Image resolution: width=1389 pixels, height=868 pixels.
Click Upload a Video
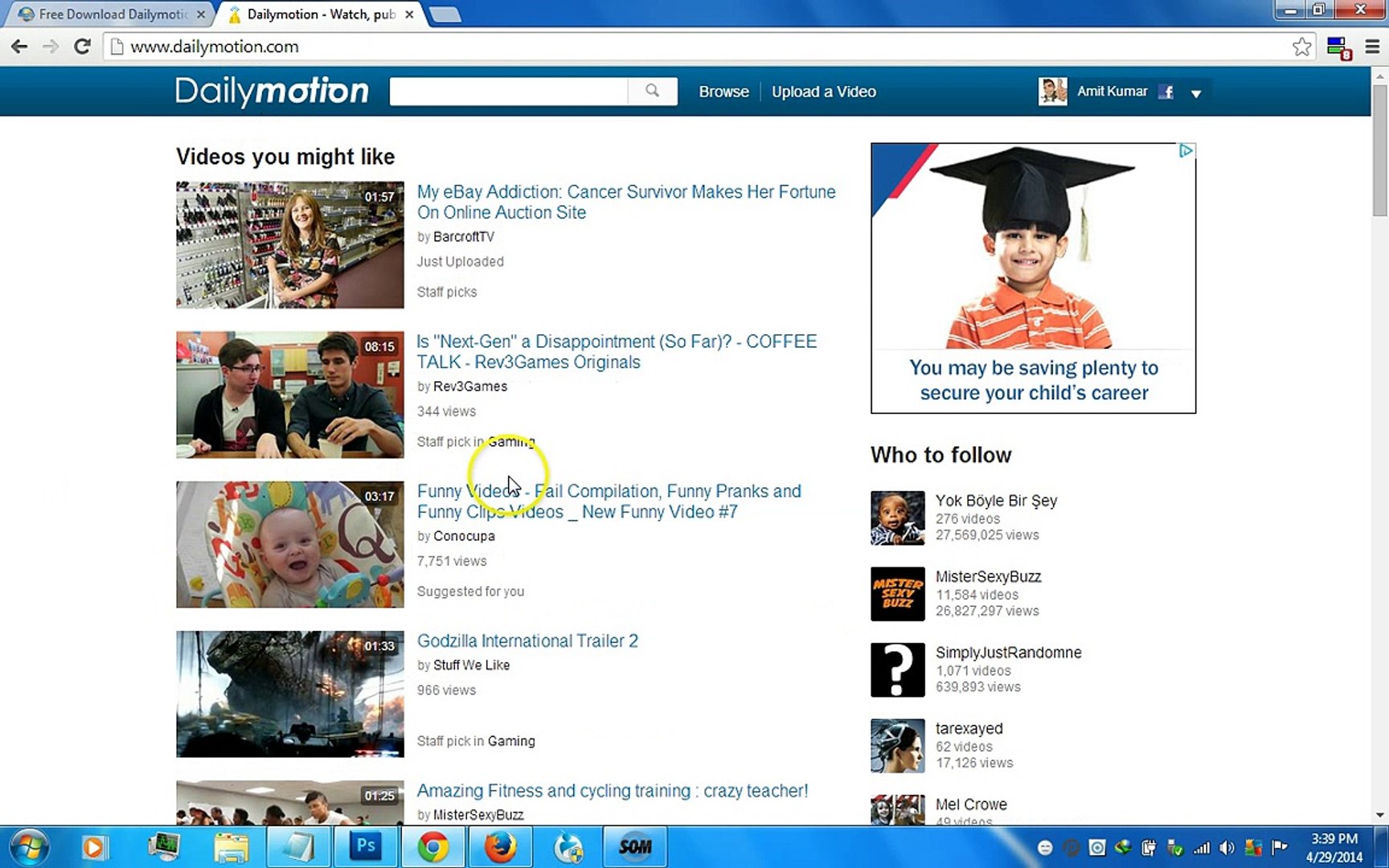coord(823,91)
